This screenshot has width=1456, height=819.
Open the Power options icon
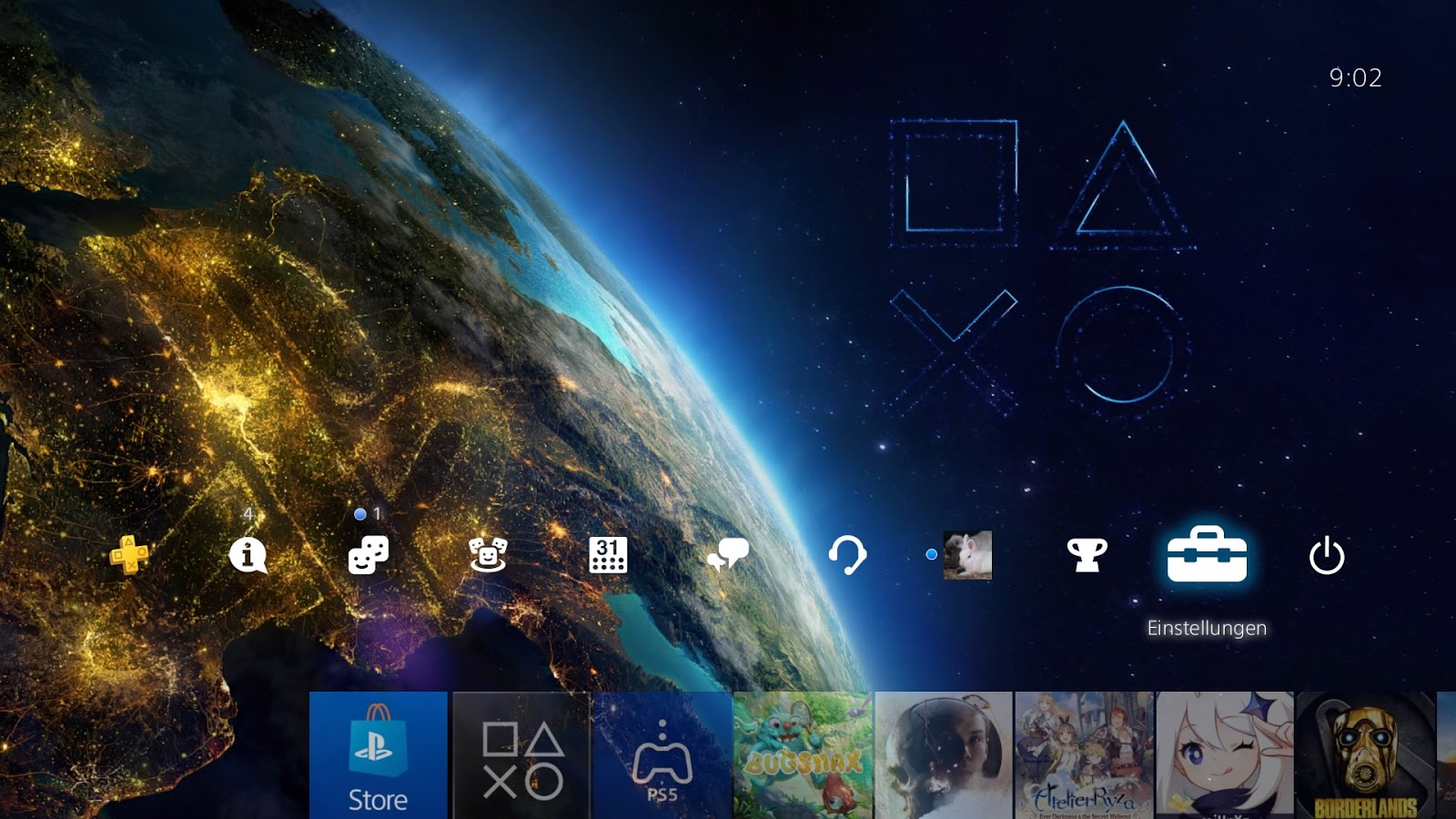(1327, 555)
